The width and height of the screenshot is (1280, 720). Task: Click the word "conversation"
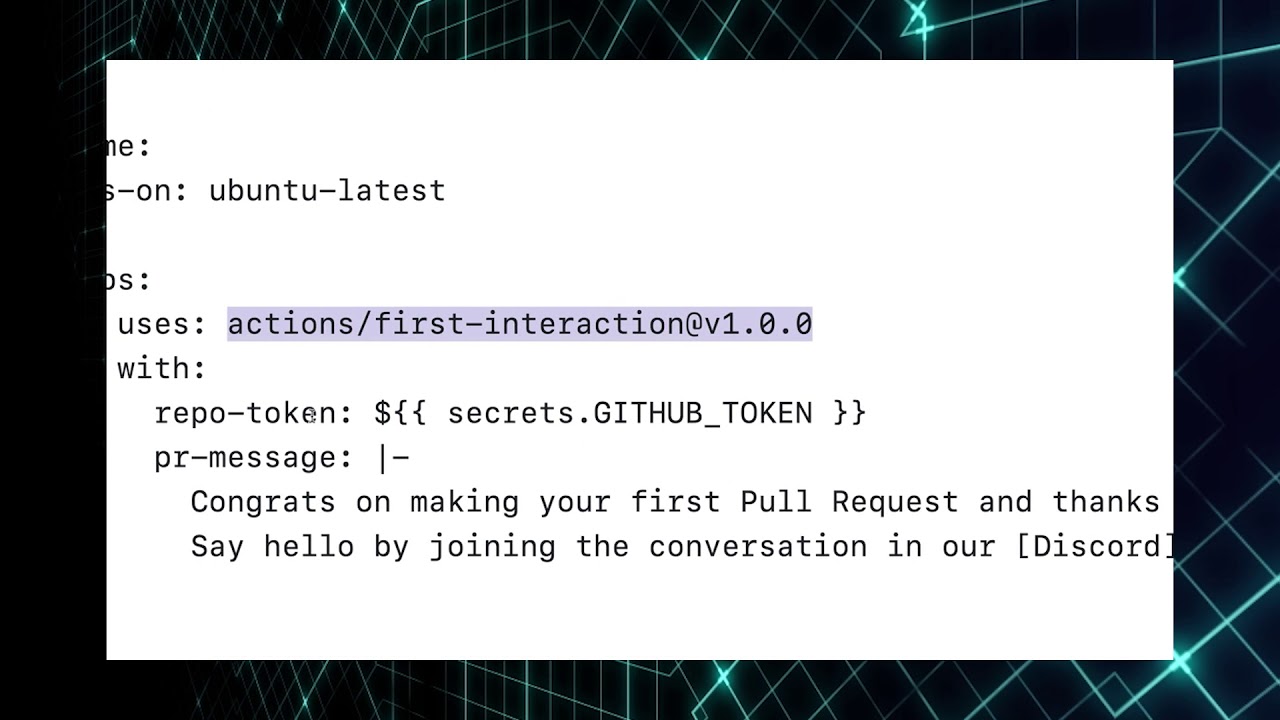758,547
